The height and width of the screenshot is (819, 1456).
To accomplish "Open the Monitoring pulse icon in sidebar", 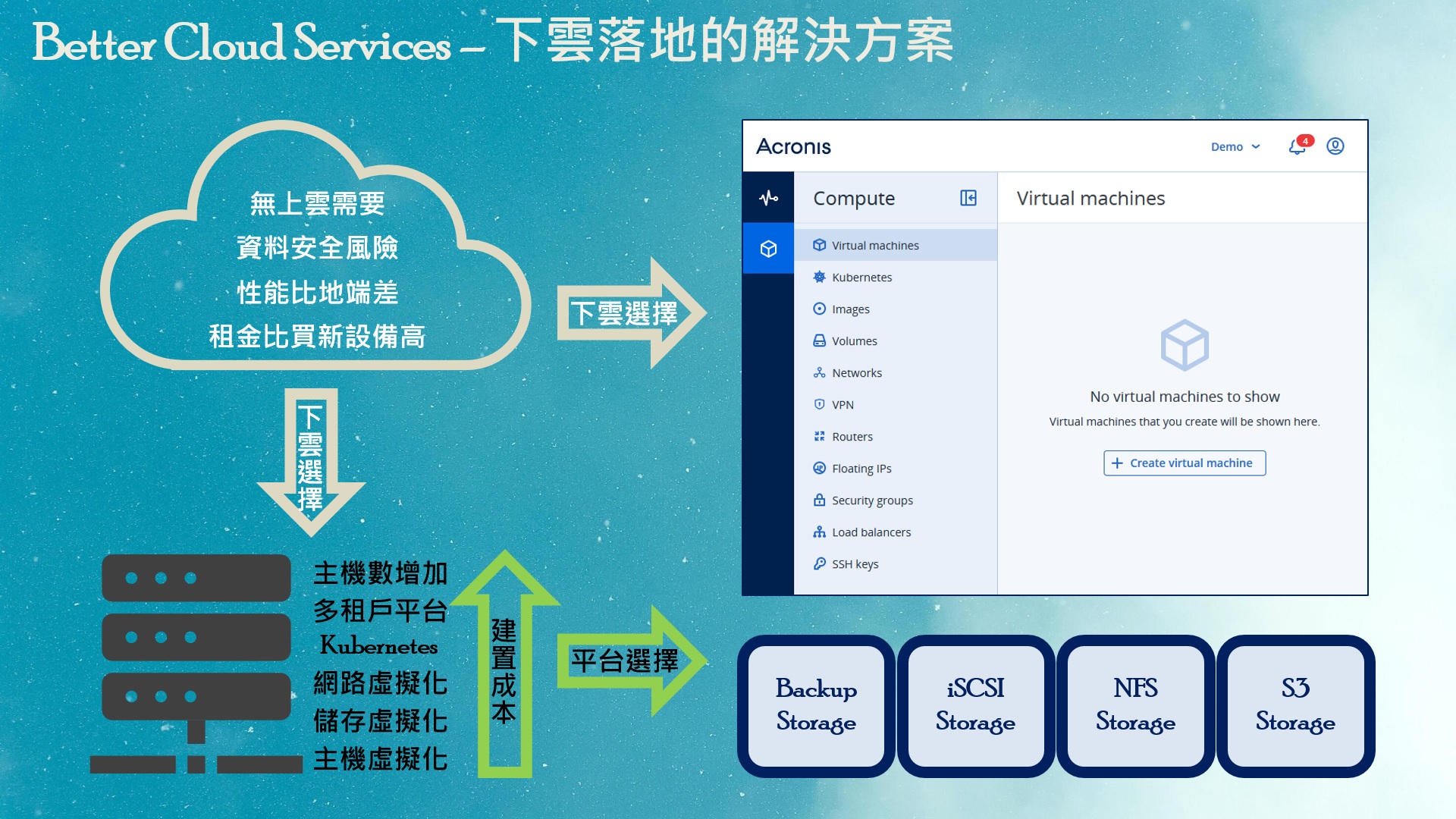I will pos(768,198).
